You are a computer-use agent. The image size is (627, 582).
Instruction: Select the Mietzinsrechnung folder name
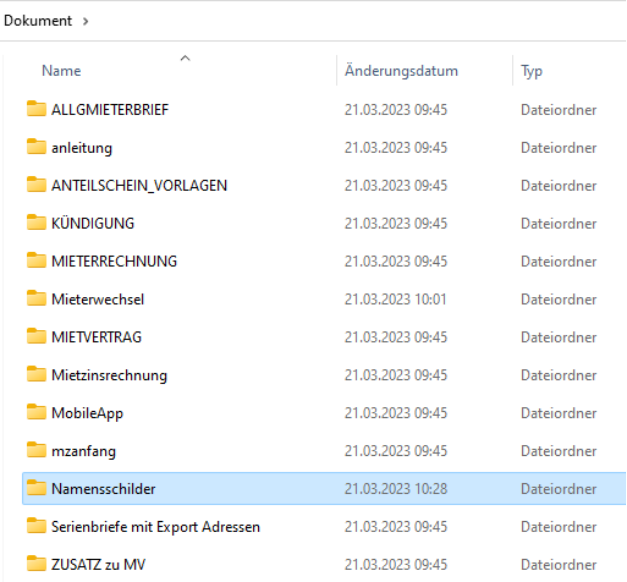click(x=109, y=376)
